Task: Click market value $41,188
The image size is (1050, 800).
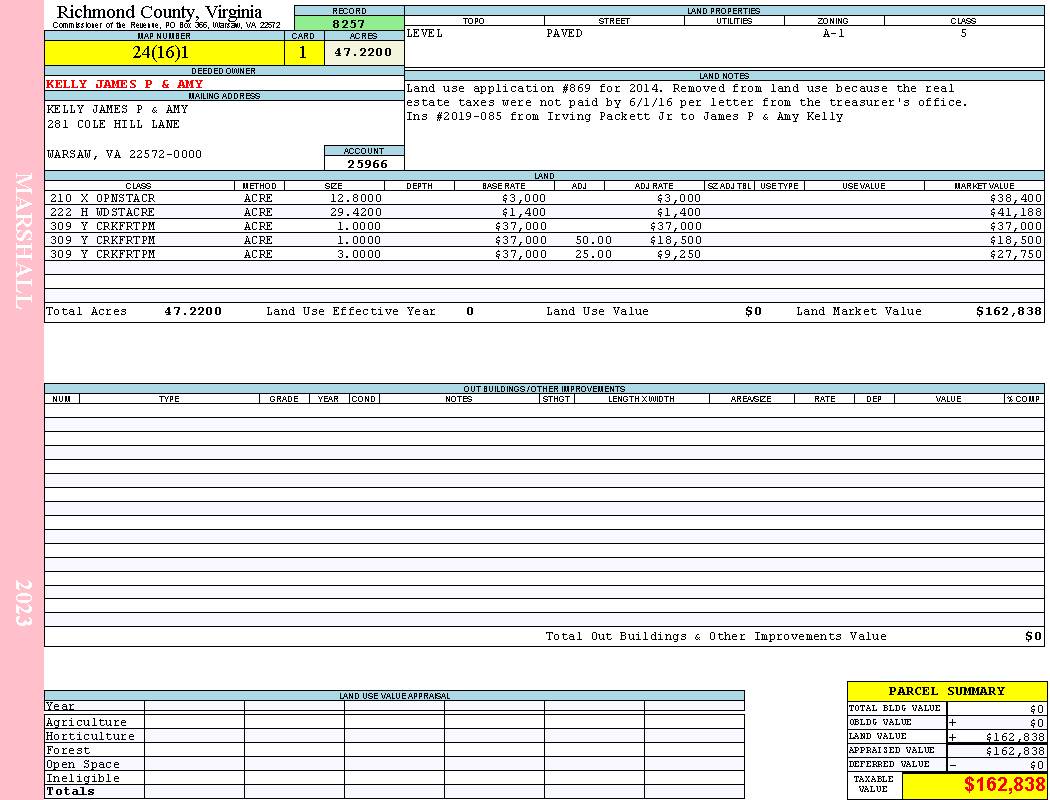Action: [1016, 213]
